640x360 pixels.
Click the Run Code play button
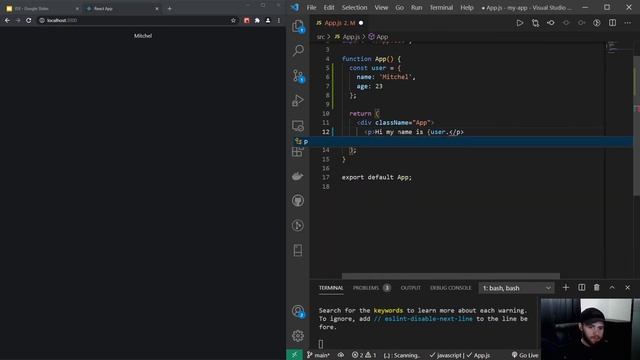[520, 23]
